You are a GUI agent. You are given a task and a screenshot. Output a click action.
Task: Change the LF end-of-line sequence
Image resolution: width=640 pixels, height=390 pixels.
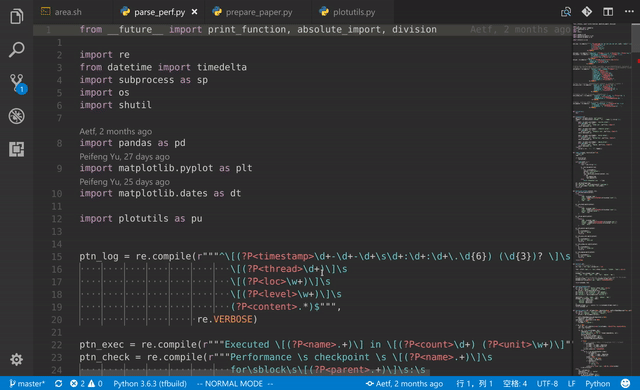[x=571, y=383]
